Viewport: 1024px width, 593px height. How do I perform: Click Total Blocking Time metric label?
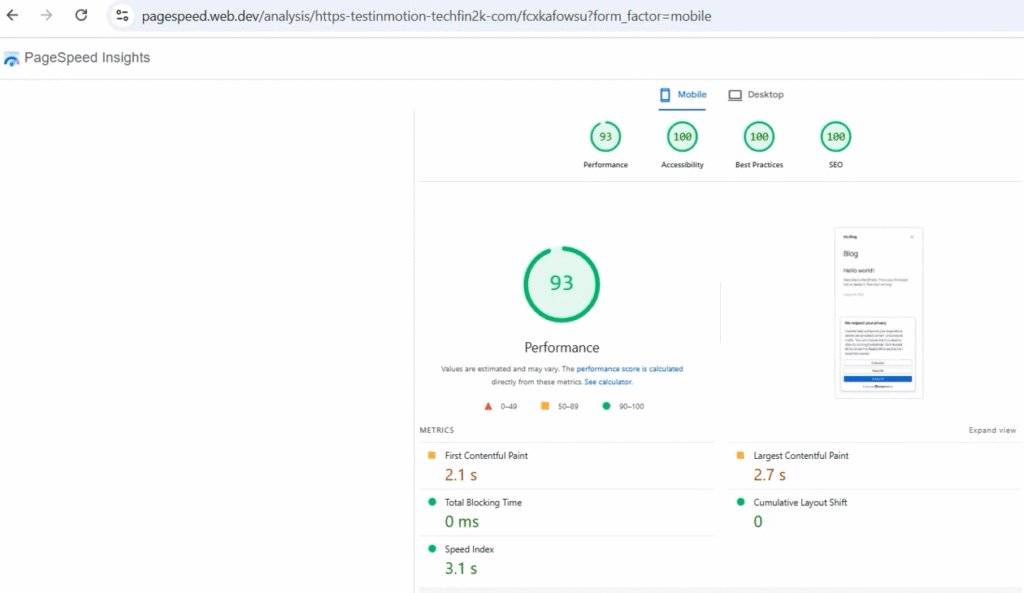point(483,503)
